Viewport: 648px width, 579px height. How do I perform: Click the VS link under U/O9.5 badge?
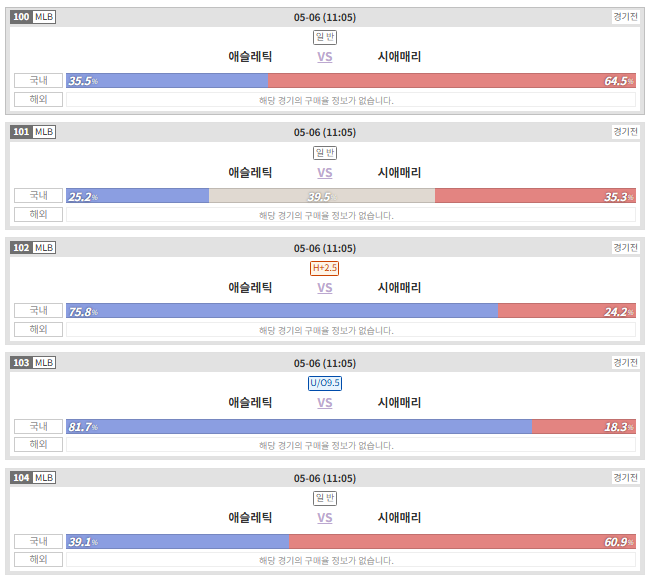click(x=324, y=403)
